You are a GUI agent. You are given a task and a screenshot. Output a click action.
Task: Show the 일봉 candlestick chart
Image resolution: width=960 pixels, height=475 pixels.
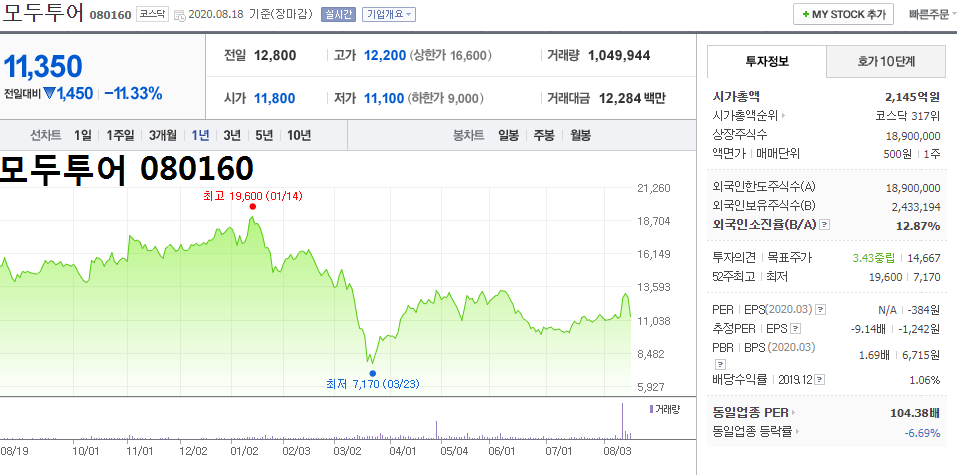click(508, 135)
